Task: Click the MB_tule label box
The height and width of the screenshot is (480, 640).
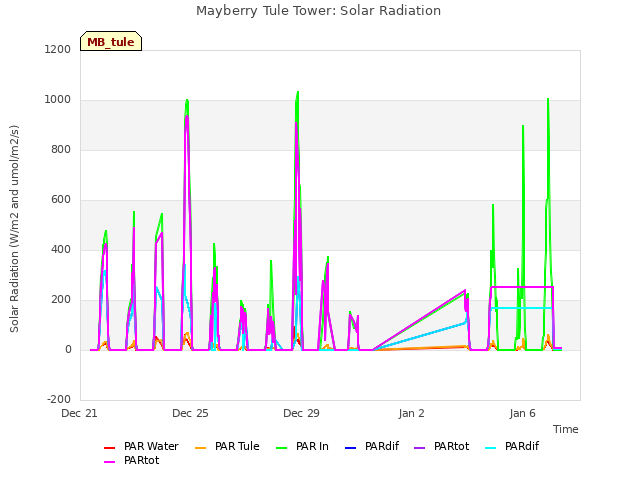Action: 111,41
